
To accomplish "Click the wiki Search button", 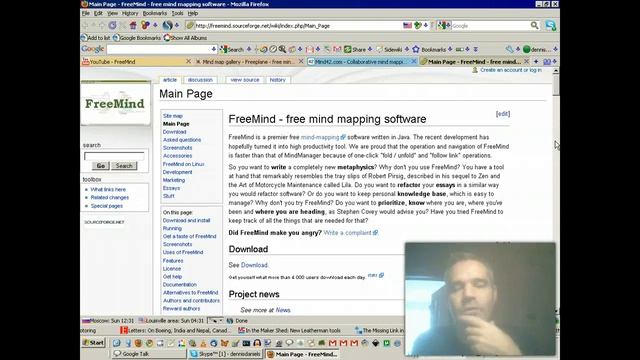I will pos(124,166).
